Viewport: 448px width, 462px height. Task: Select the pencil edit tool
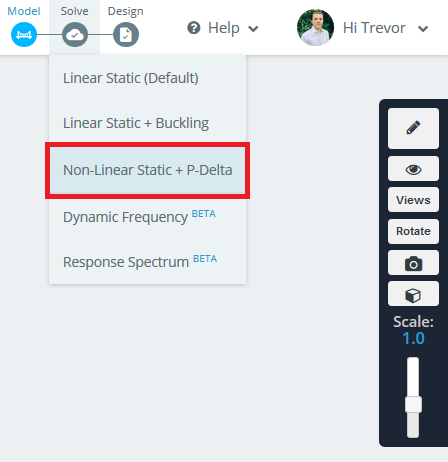[x=413, y=128]
